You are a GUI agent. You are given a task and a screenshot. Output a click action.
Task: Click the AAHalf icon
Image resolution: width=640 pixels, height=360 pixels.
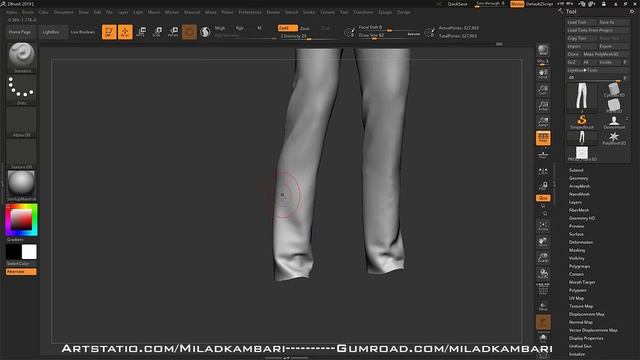coord(543,122)
